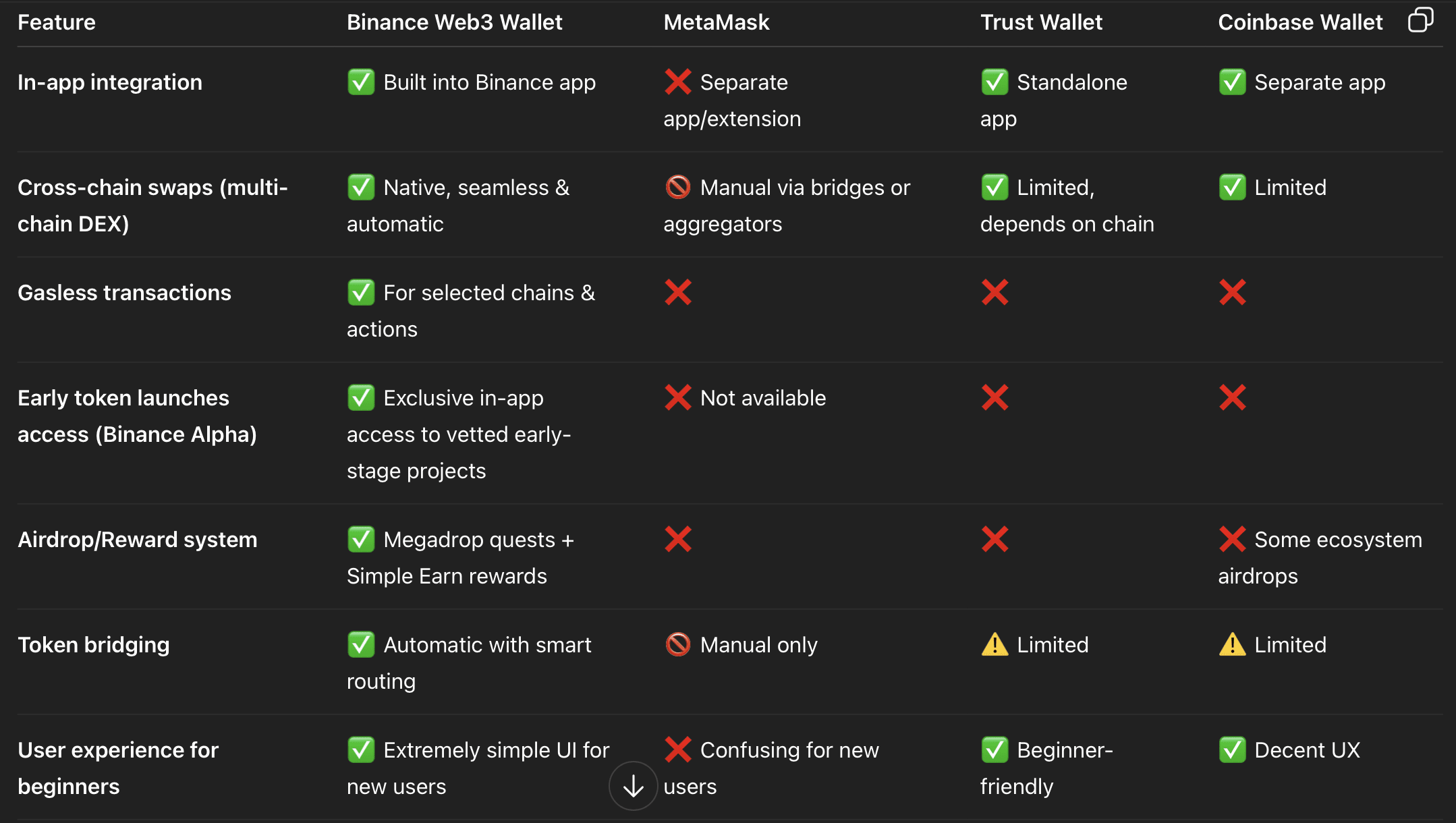This screenshot has height=823, width=1456.
Task: Click the warning icon in Trust Wallet bridging
Action: [995, 645]
